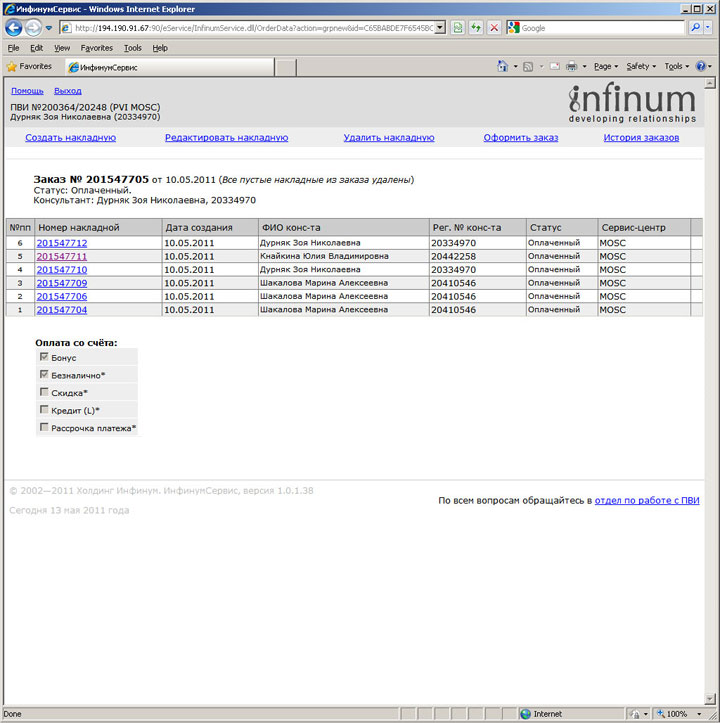
Task: Click the Compatibility View icon
Action: [x=458, y=28]
